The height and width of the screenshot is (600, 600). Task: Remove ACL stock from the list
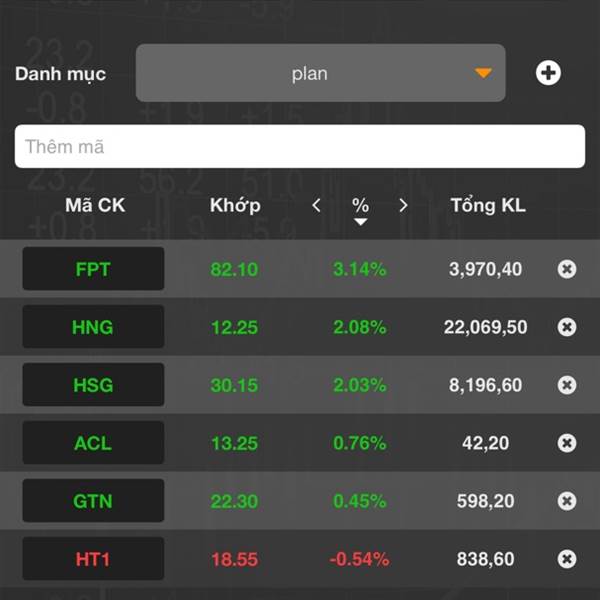pyautogui.click(x=567, y=443)
